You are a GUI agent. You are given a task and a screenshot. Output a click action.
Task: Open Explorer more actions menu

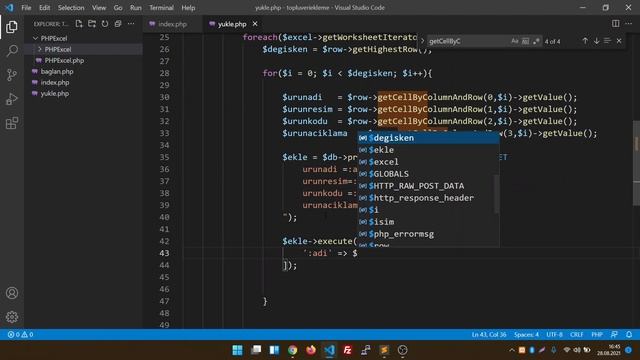131,24
